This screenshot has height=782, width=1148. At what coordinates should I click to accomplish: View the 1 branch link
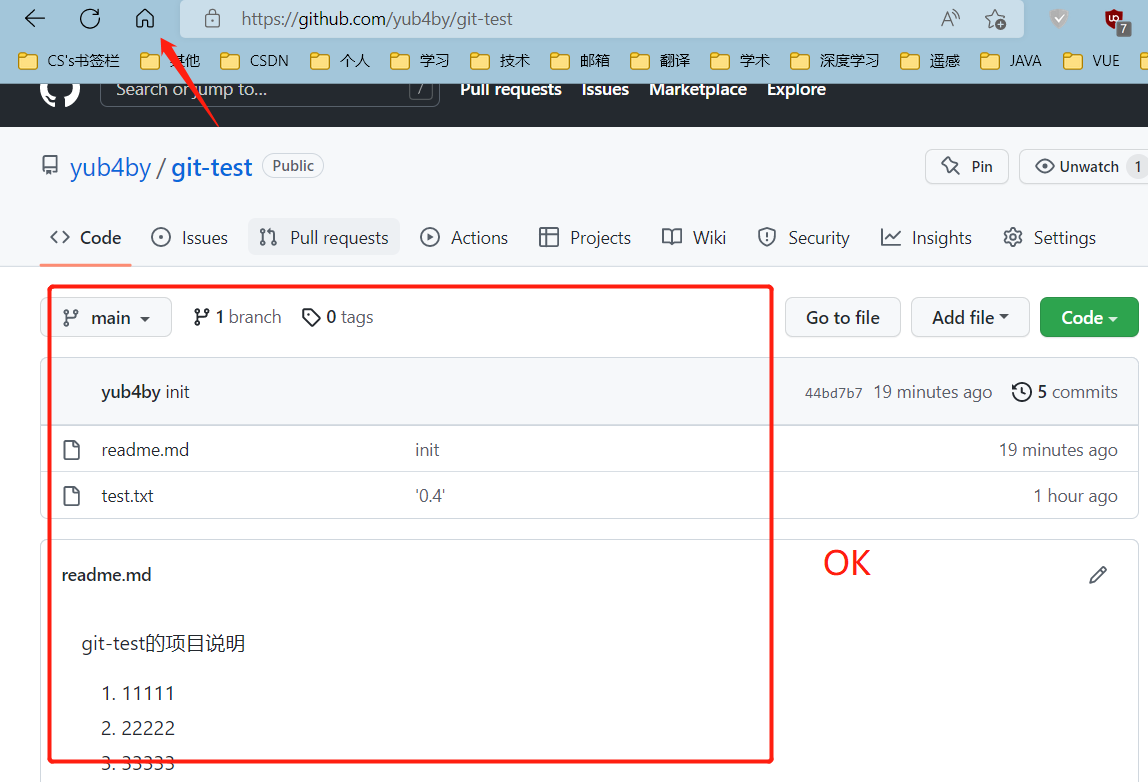(x=237, y=317)
